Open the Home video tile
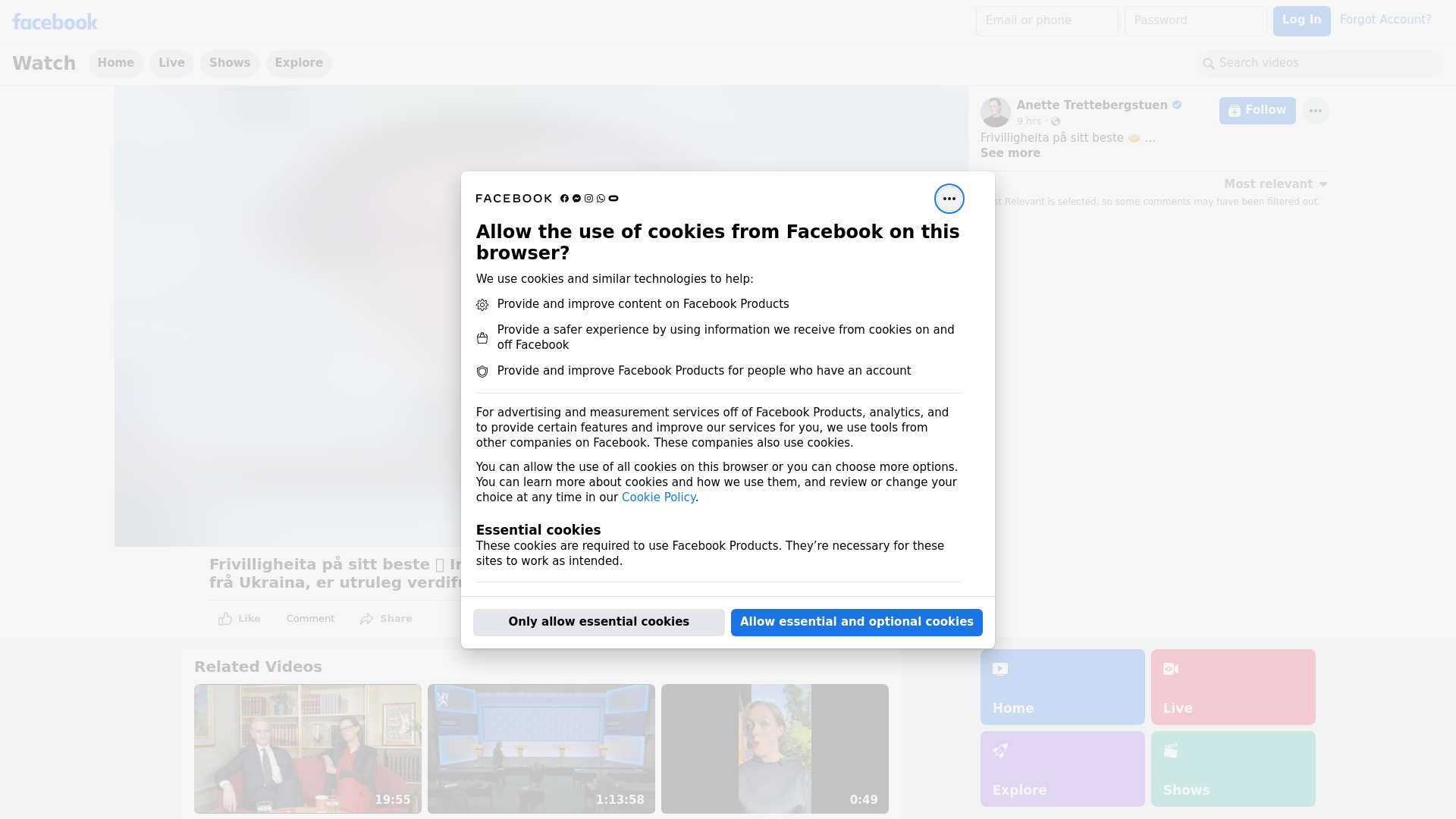This screenshot has height=819, width=1456. point(1062,686)
